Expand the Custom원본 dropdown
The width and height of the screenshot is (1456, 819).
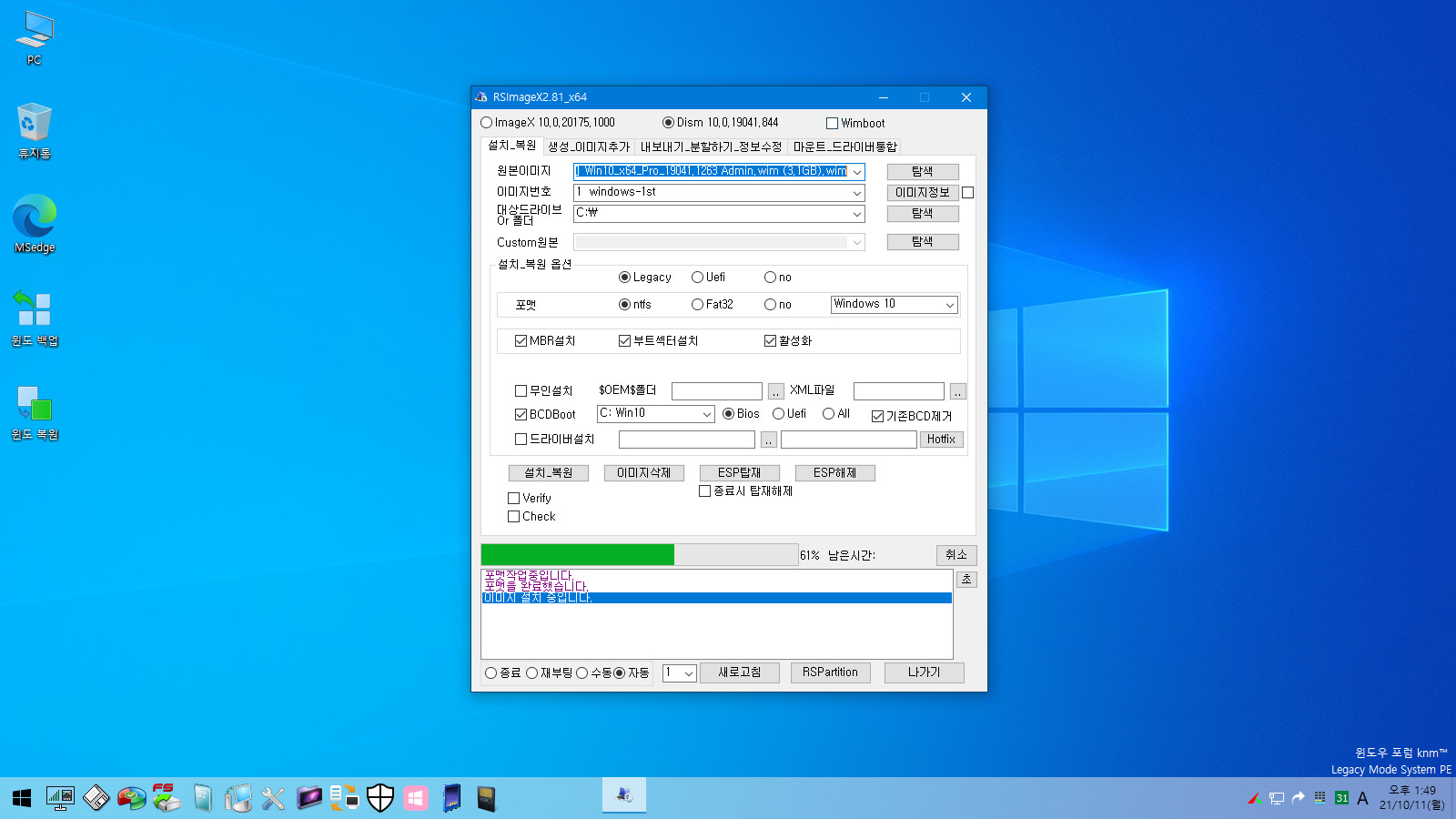(856, 242)
